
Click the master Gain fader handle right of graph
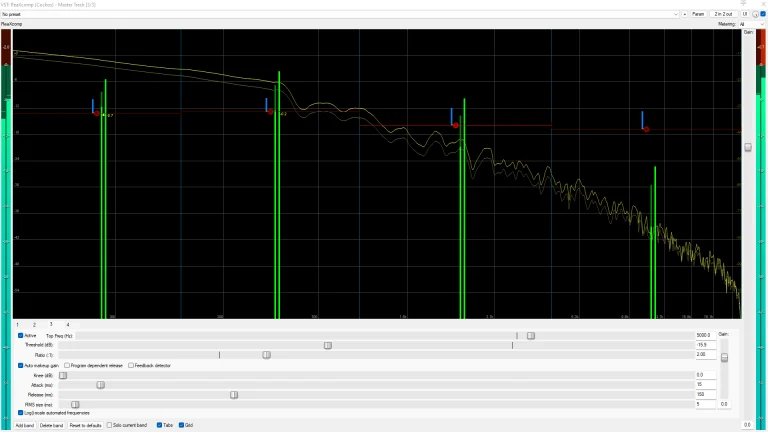pos(748,147)
